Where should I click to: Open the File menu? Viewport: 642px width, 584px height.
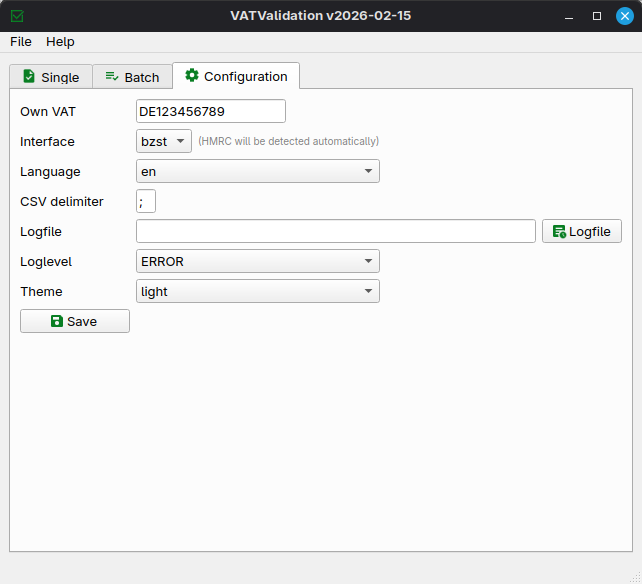click(21, 42)
